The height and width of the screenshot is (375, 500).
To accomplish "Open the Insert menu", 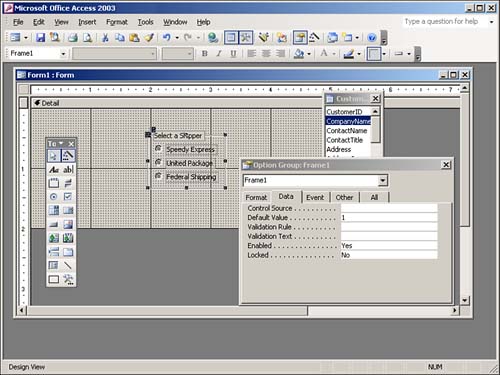I will (87, 22).
